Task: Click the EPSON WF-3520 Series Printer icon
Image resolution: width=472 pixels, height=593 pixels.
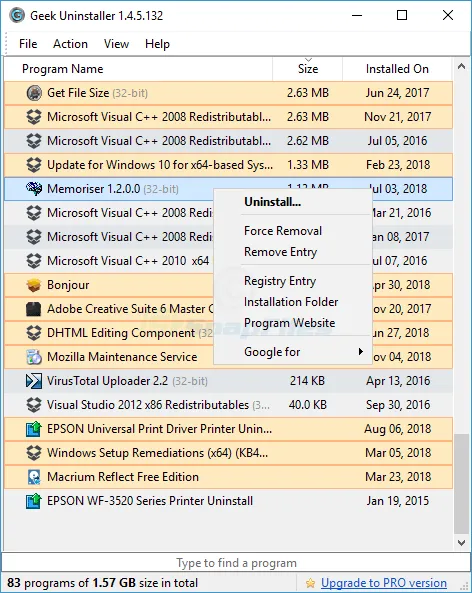Action: tap(34, 501)
